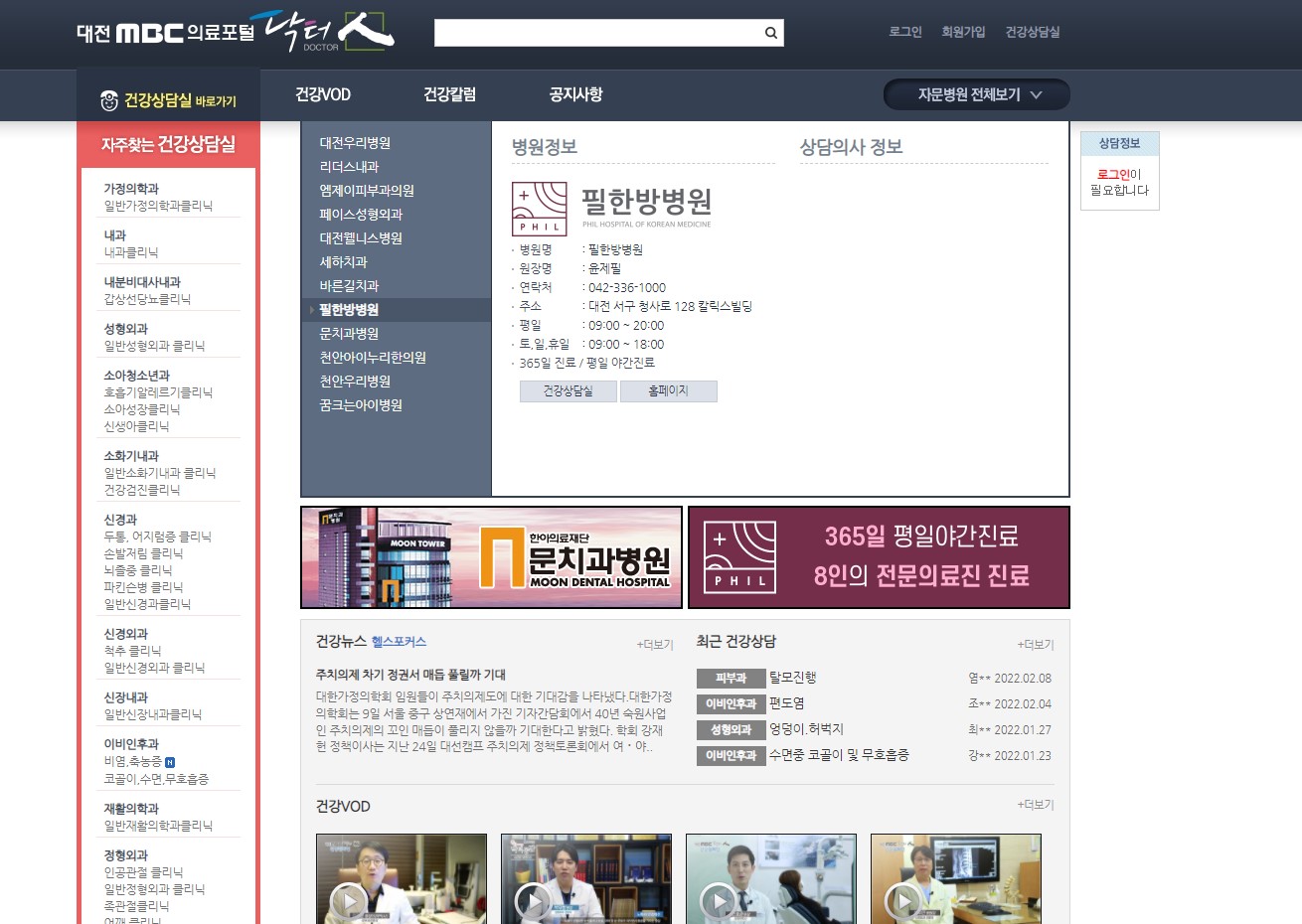Play the fourth 건강VOD video thumbnail
Screen dimensions: 1302x924
click(x=956, y=879)
